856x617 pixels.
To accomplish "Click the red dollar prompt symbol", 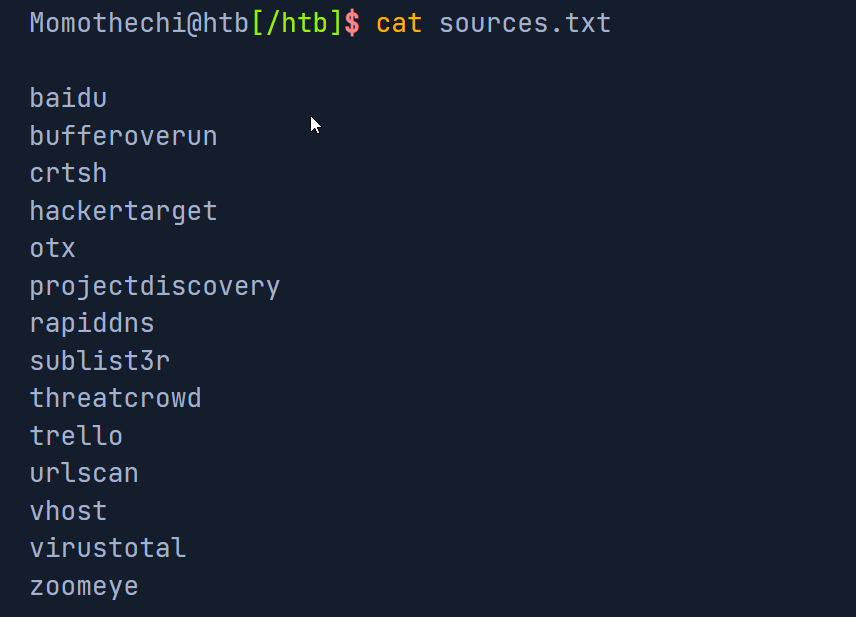I will point(351,22).
